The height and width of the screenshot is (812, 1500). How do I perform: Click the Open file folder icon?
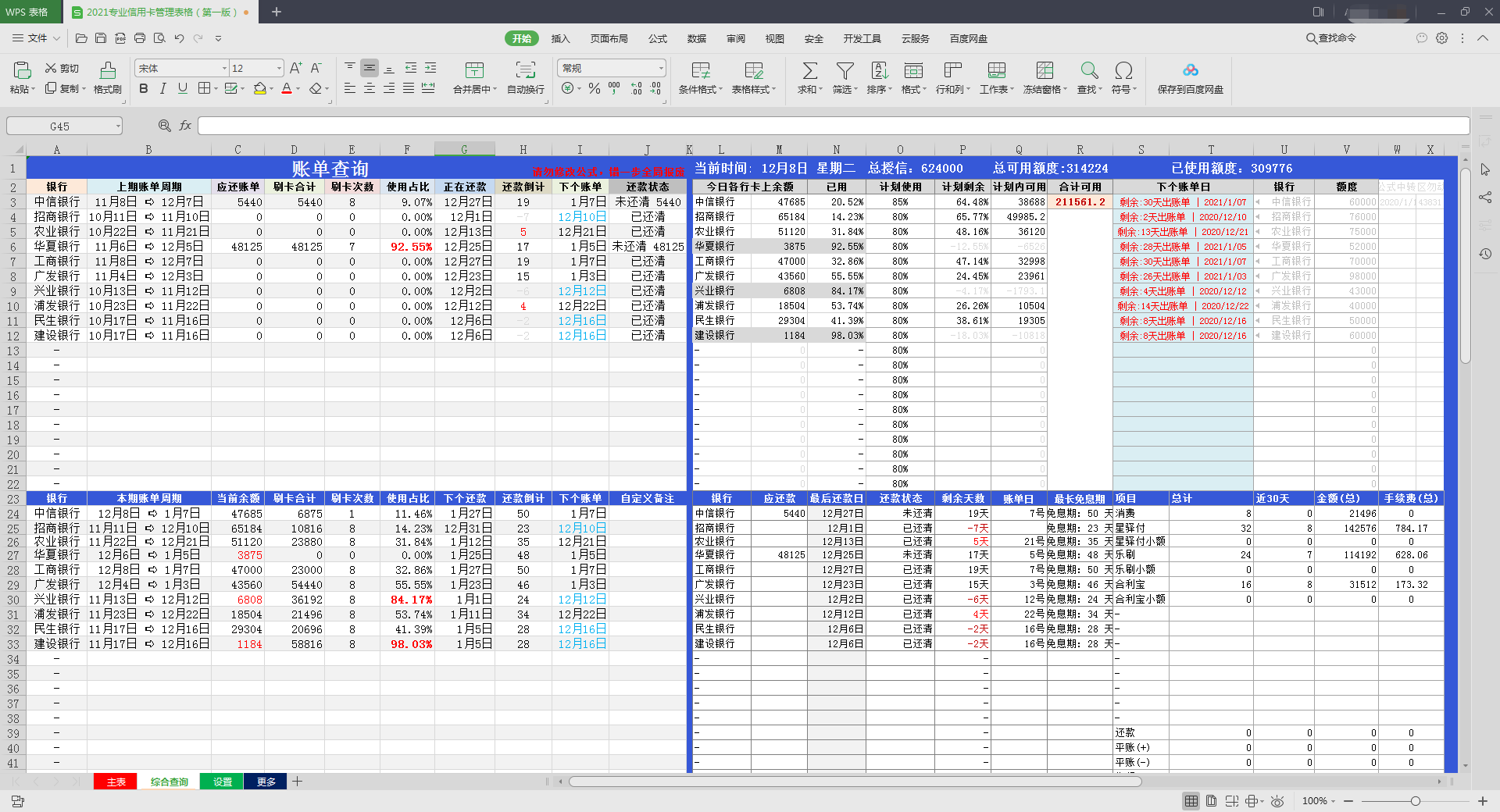[81, 38]
